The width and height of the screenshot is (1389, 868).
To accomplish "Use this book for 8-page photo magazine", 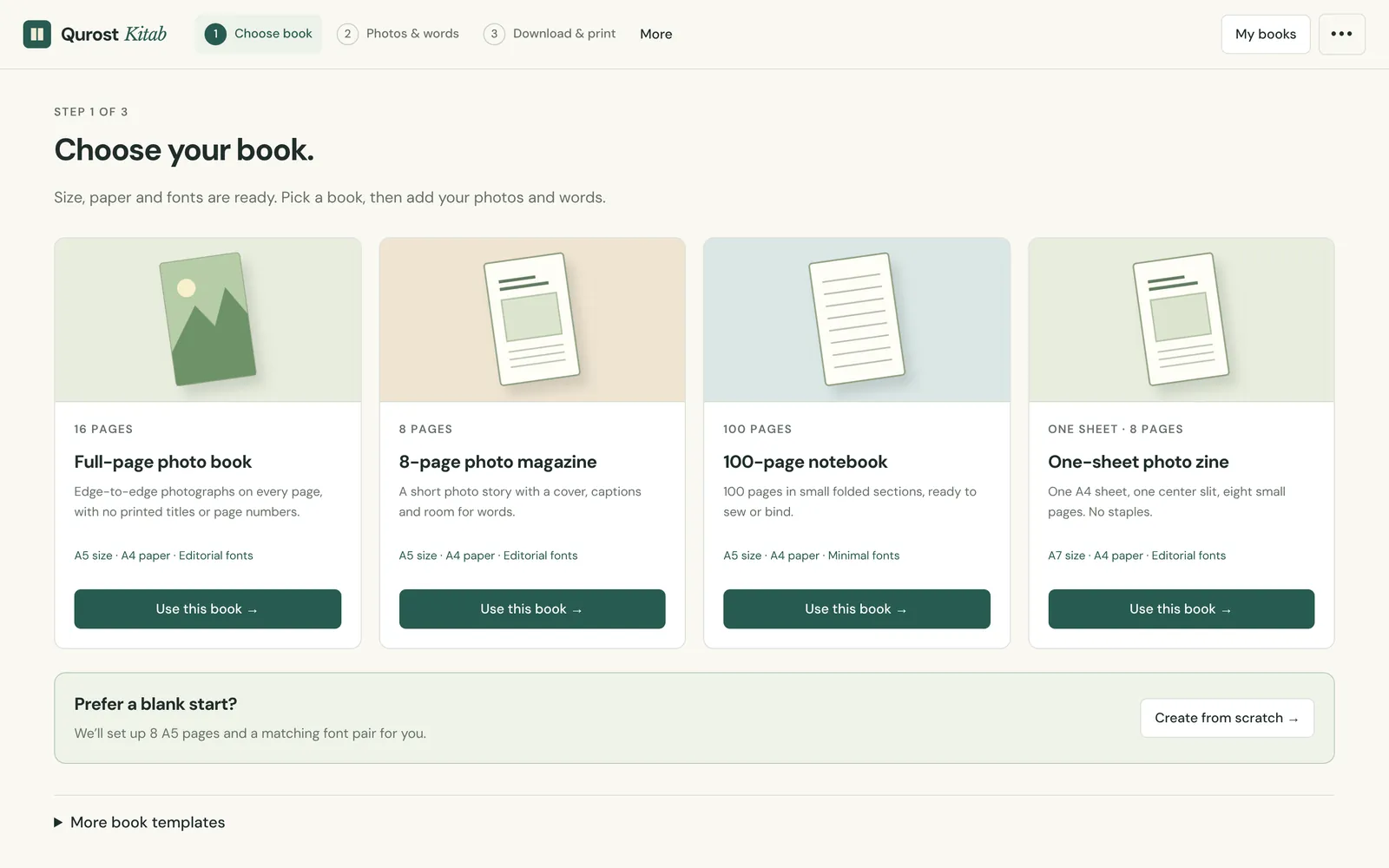I will point(532,608).
